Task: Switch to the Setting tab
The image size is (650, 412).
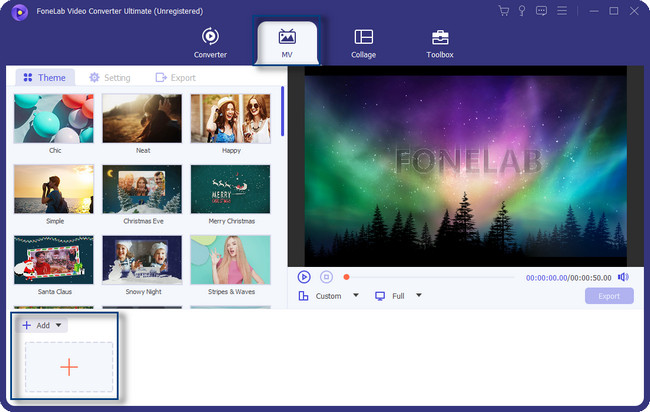Action: pyautogui.click(x=110, y=77)
